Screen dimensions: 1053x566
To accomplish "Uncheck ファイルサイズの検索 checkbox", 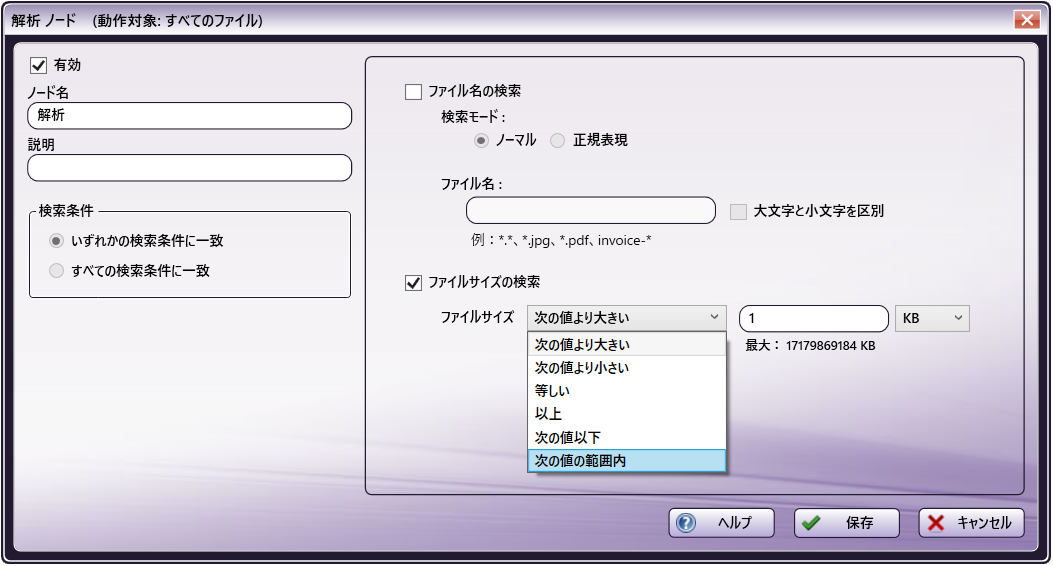I will (x=413, y=283).
